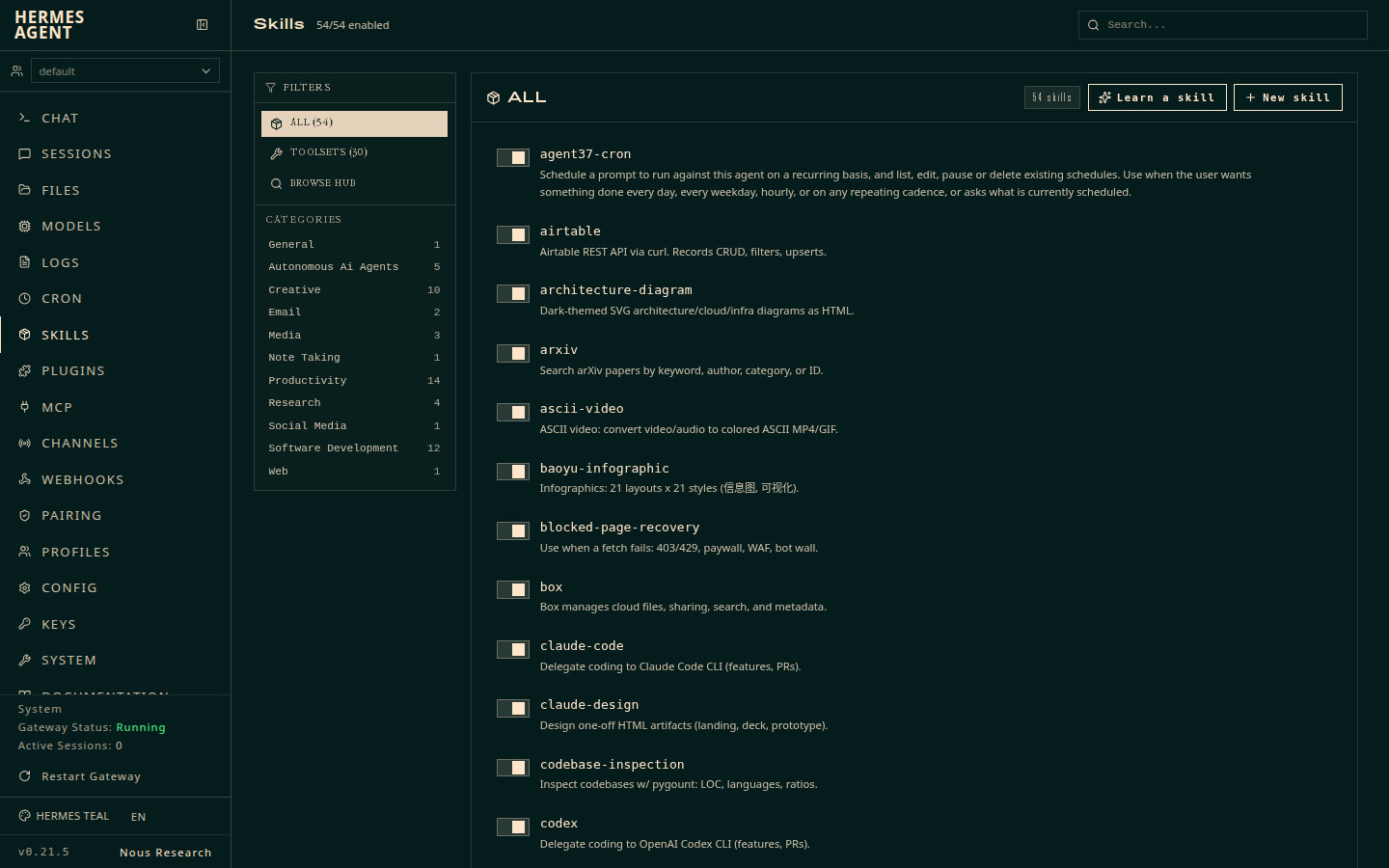Click the Models chip icon

coord(25,227)
